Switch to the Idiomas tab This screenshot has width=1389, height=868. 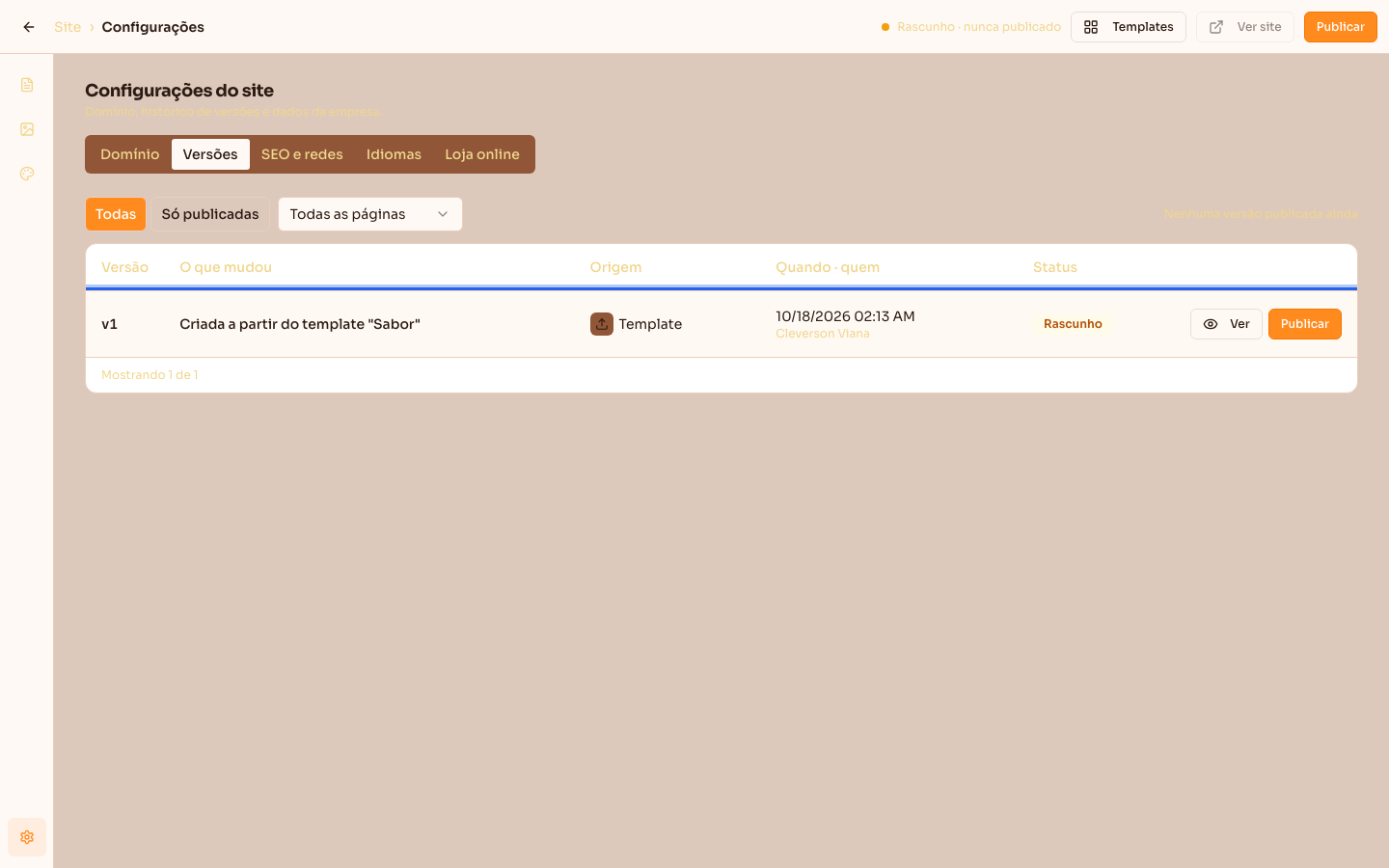[394, 154]
